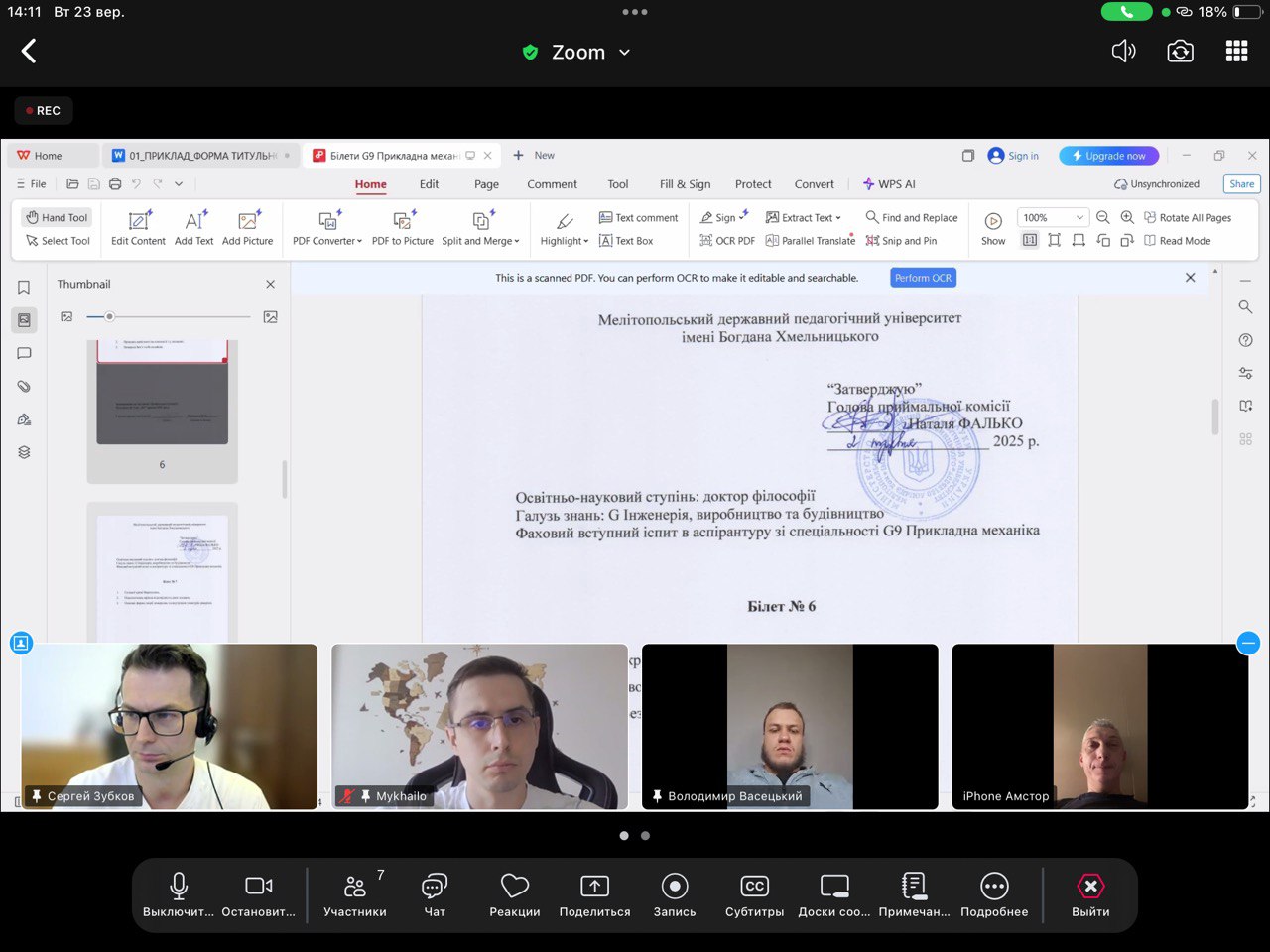
Task: Open Chat in the Zoom toolbar
Action: [435, 894]
